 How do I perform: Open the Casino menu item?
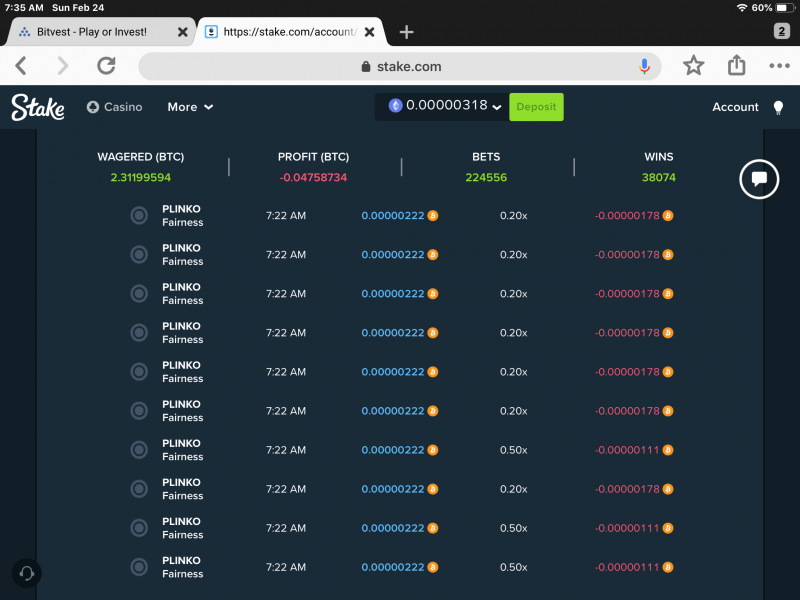click(x=114, y=107)
